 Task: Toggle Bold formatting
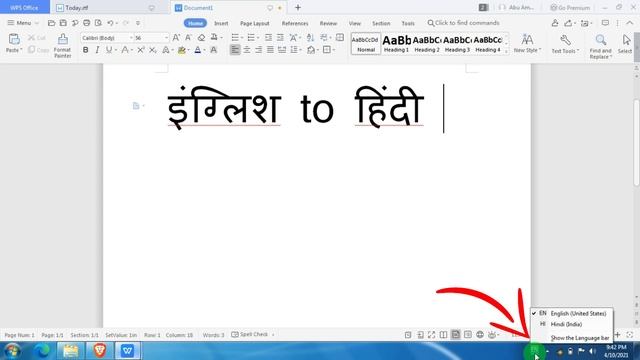pos(85,50)
